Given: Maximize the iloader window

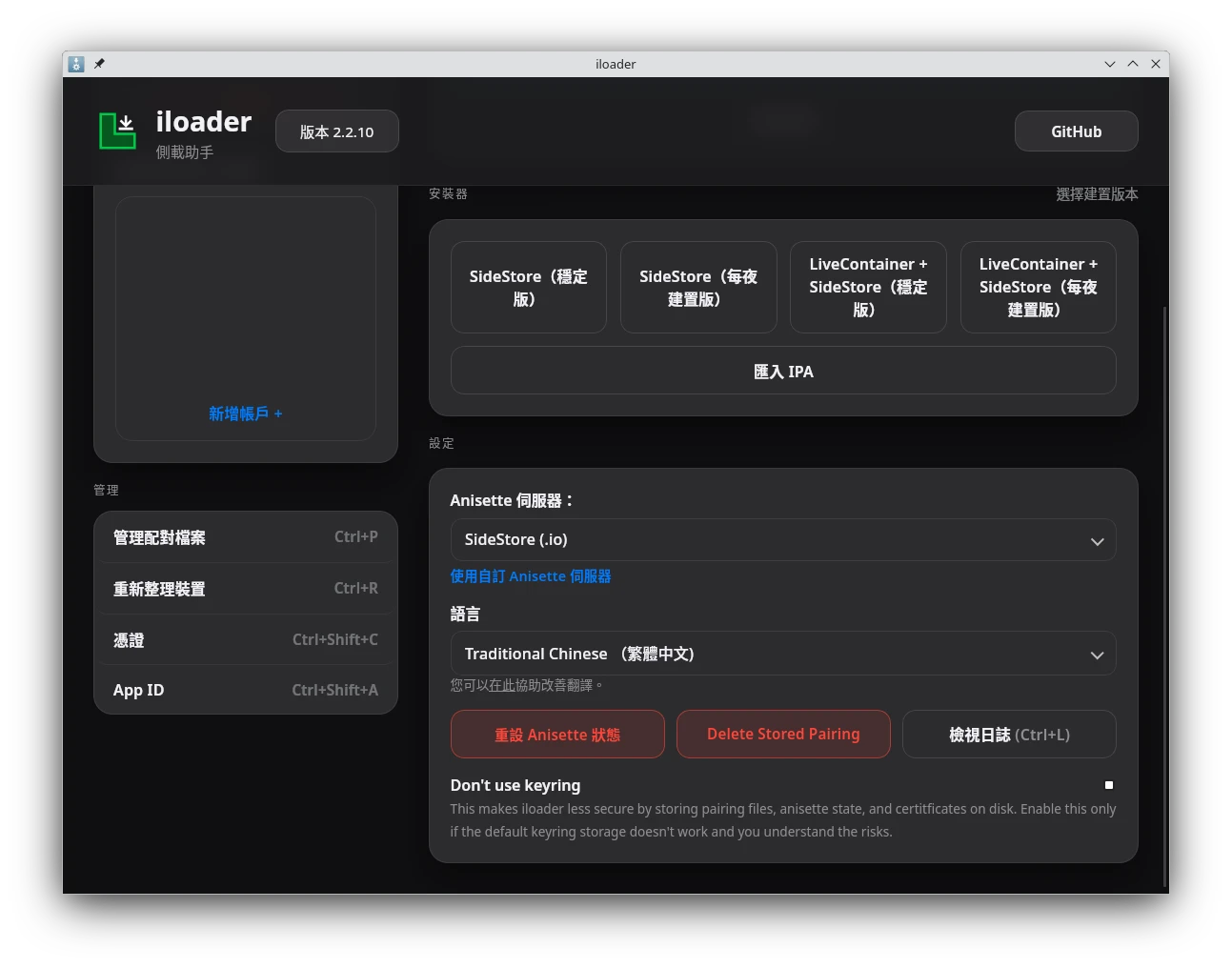Looking at the screenshot, I should pos(1133,64).
